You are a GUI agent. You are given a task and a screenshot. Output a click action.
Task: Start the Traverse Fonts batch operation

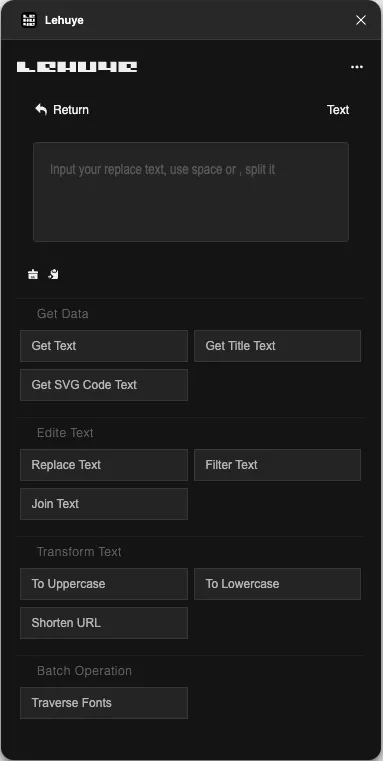tap(104, 703)
